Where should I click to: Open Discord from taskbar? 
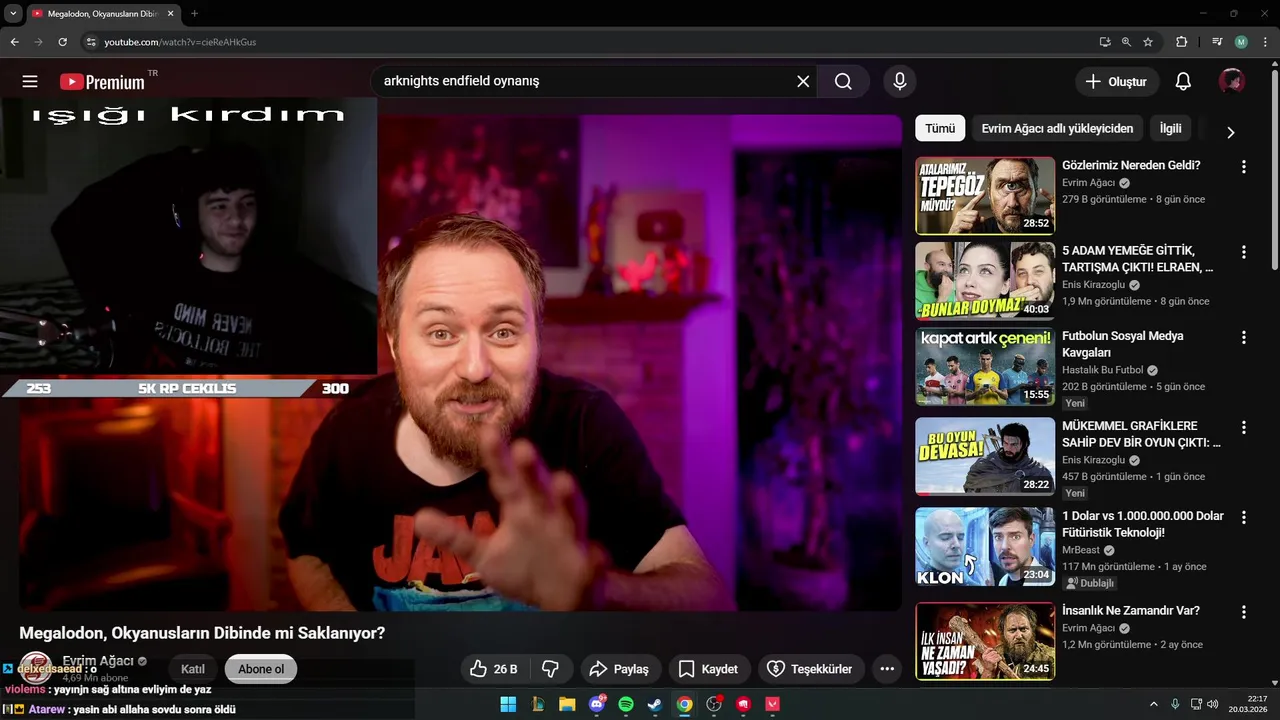(597, 704)
